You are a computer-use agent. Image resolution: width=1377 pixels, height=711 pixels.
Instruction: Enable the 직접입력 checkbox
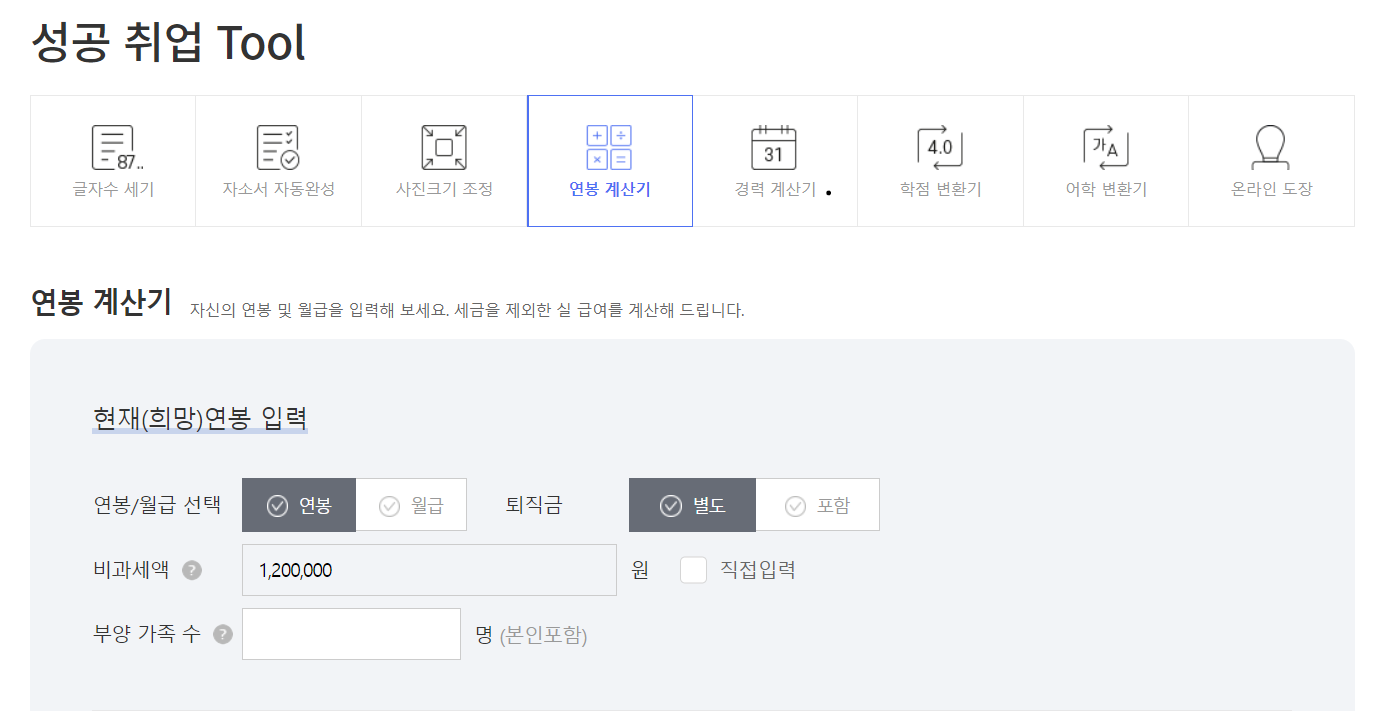click(693, 568)
